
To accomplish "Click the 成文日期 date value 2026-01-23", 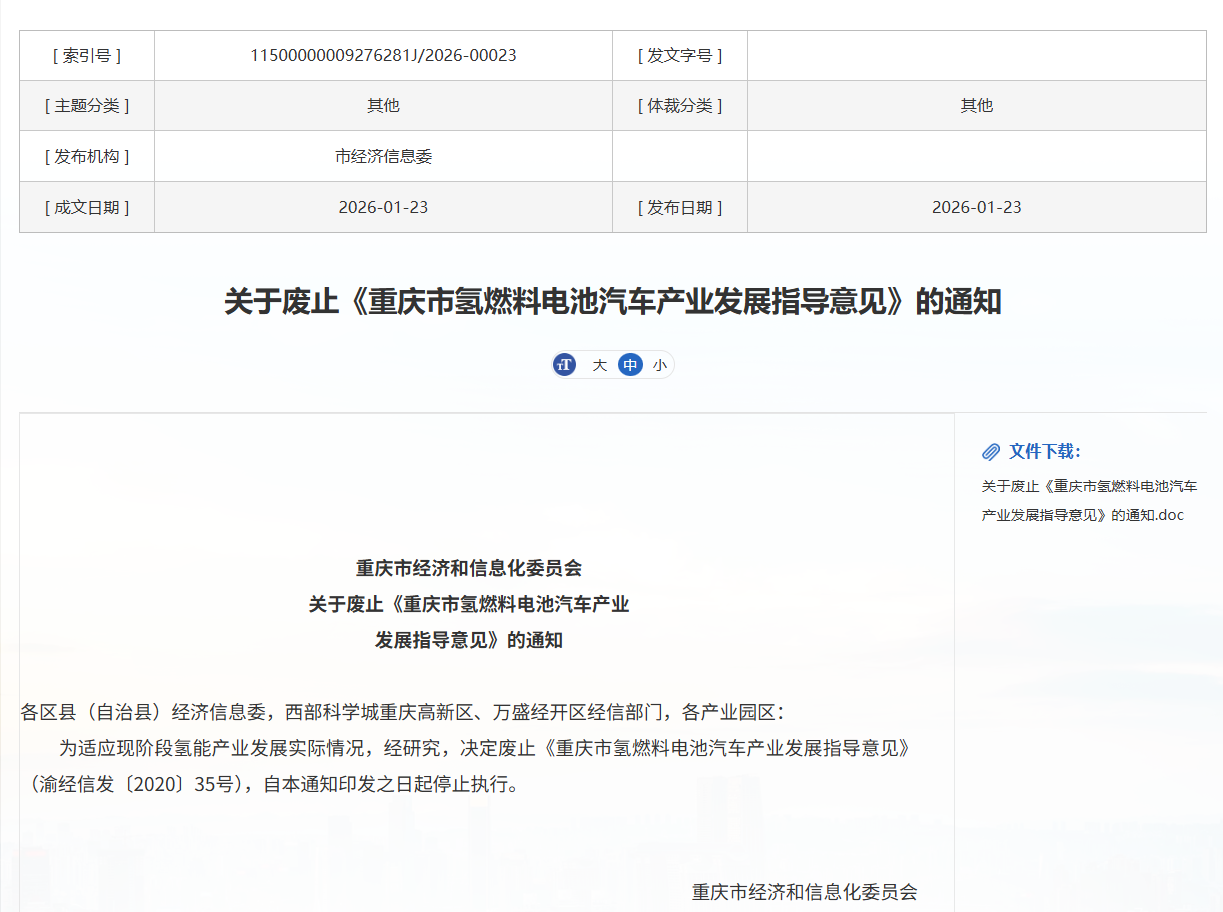I will (383, 208).
